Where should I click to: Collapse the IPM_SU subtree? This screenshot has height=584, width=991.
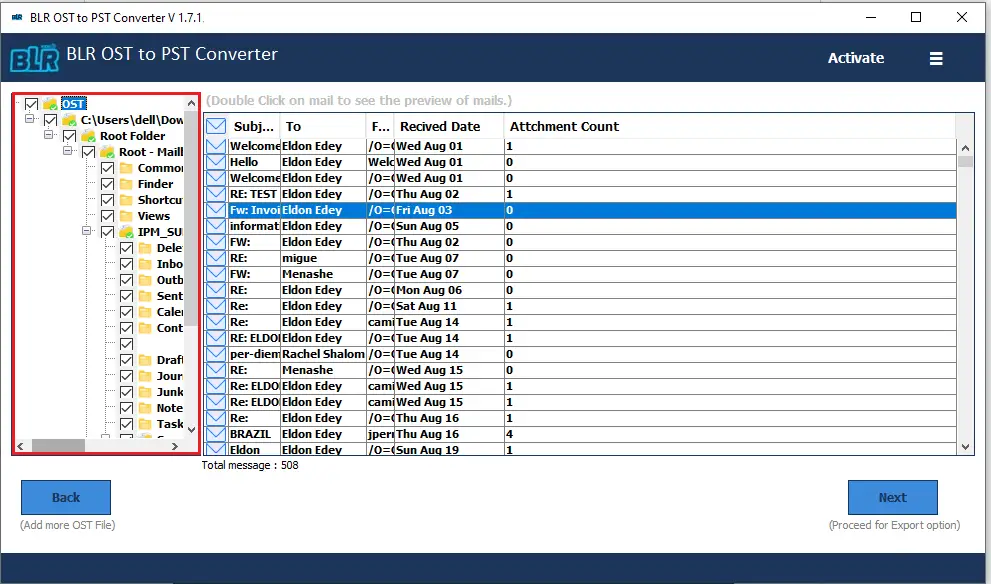point(86,231)
